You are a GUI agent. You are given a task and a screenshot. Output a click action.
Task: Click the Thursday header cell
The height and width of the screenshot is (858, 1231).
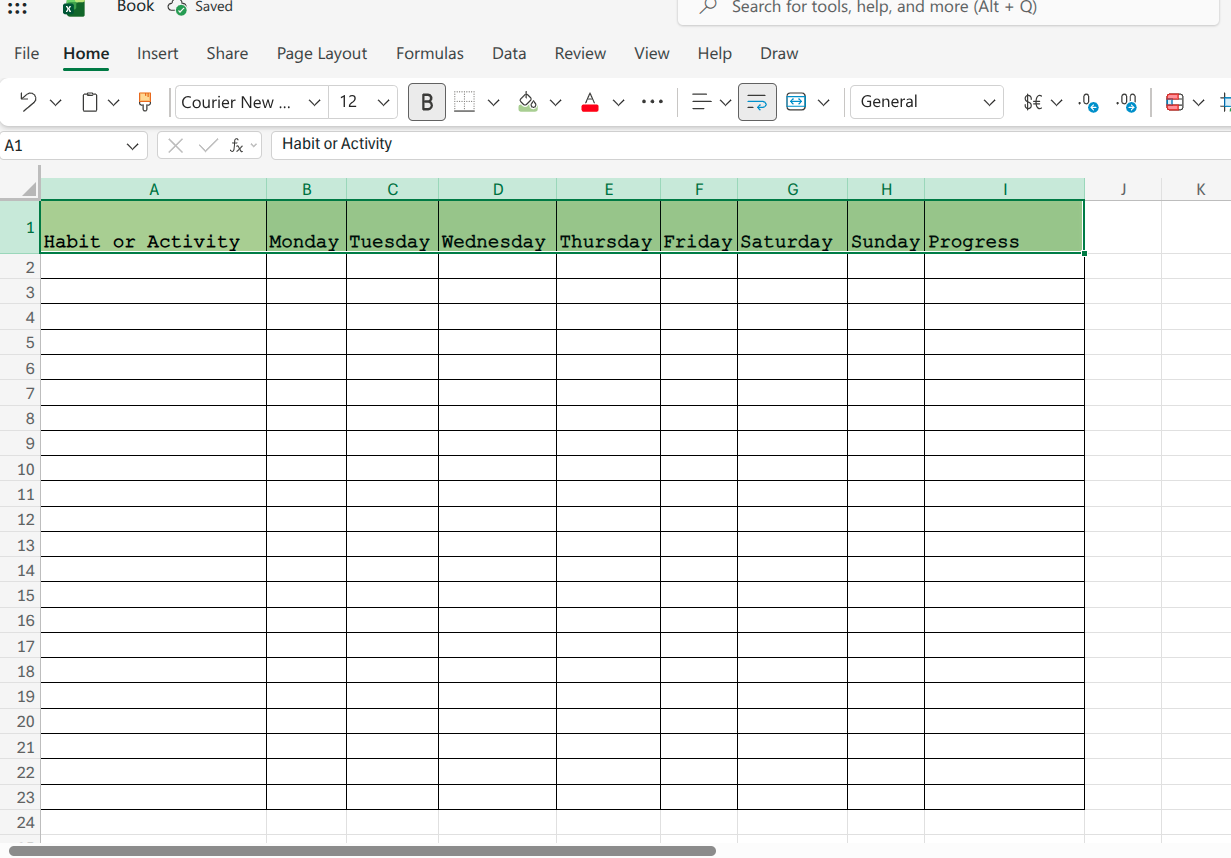608,227
